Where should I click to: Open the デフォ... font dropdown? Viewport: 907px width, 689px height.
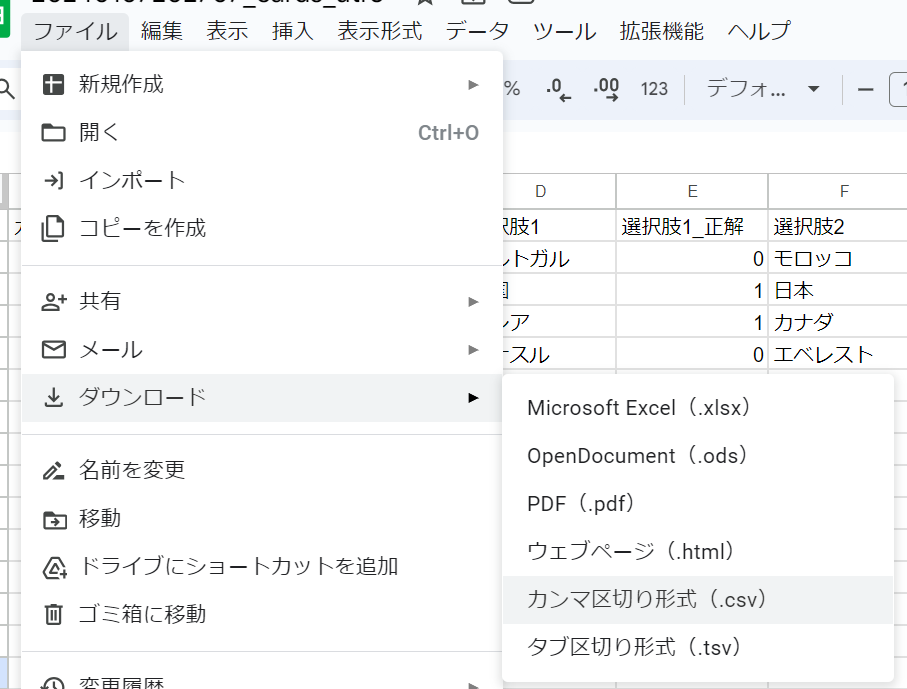pos(763,89)
